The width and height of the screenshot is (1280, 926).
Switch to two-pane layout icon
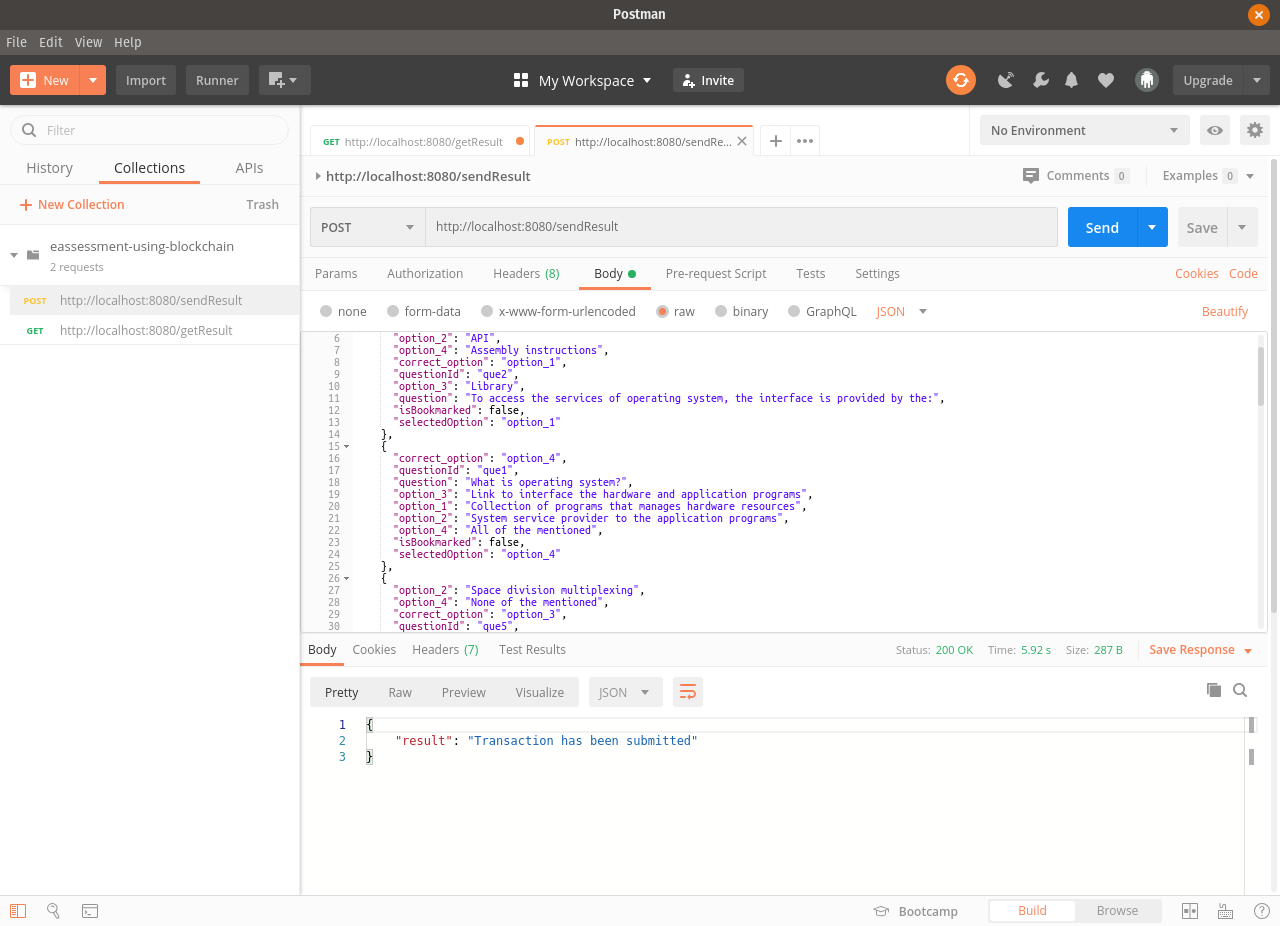pos(1190,911)
